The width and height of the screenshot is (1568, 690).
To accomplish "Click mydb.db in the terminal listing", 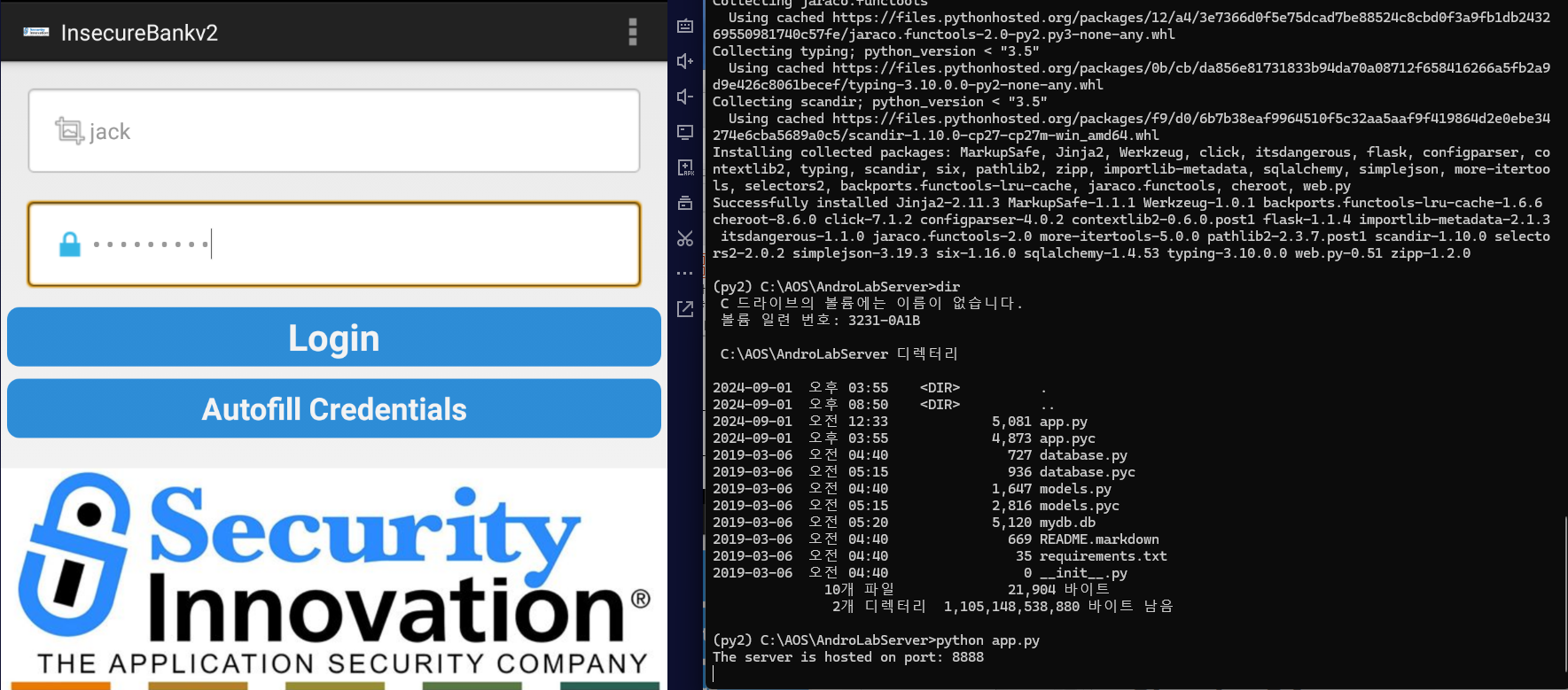I will coord(1067,523).
